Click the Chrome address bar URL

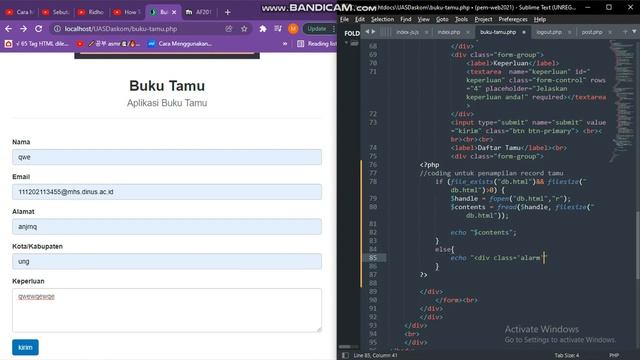tap(121, 29)
